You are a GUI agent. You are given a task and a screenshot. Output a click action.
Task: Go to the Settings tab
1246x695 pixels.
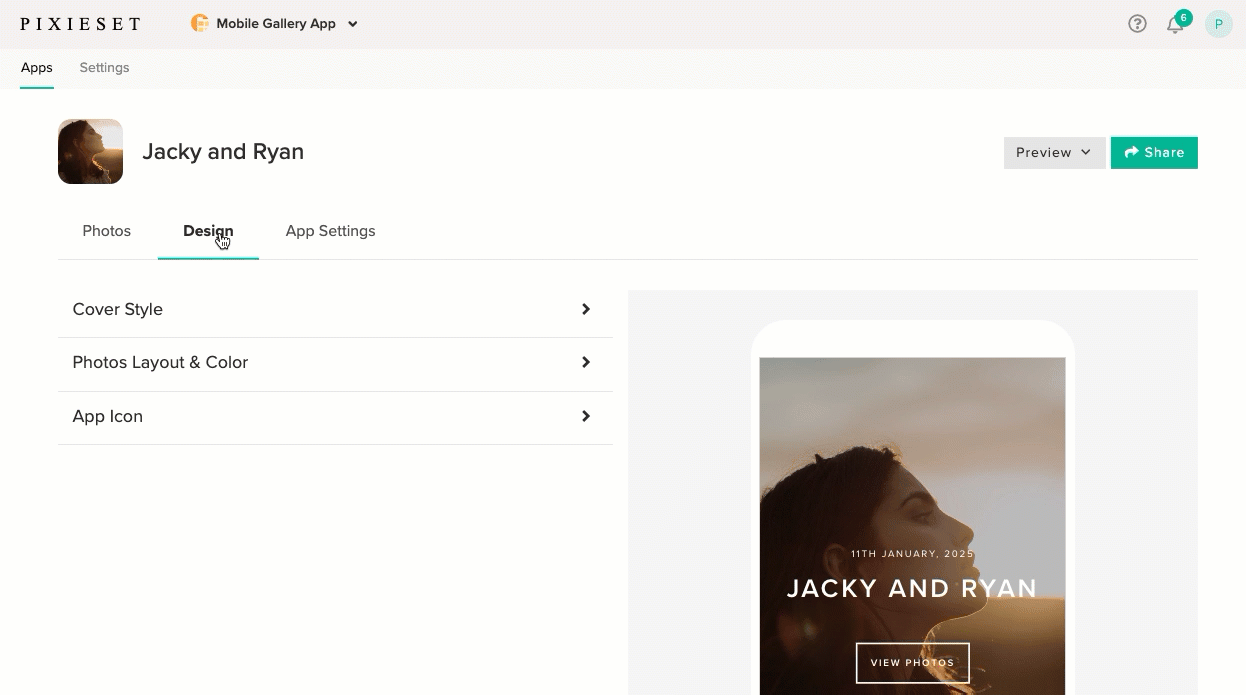click(105, 68)
